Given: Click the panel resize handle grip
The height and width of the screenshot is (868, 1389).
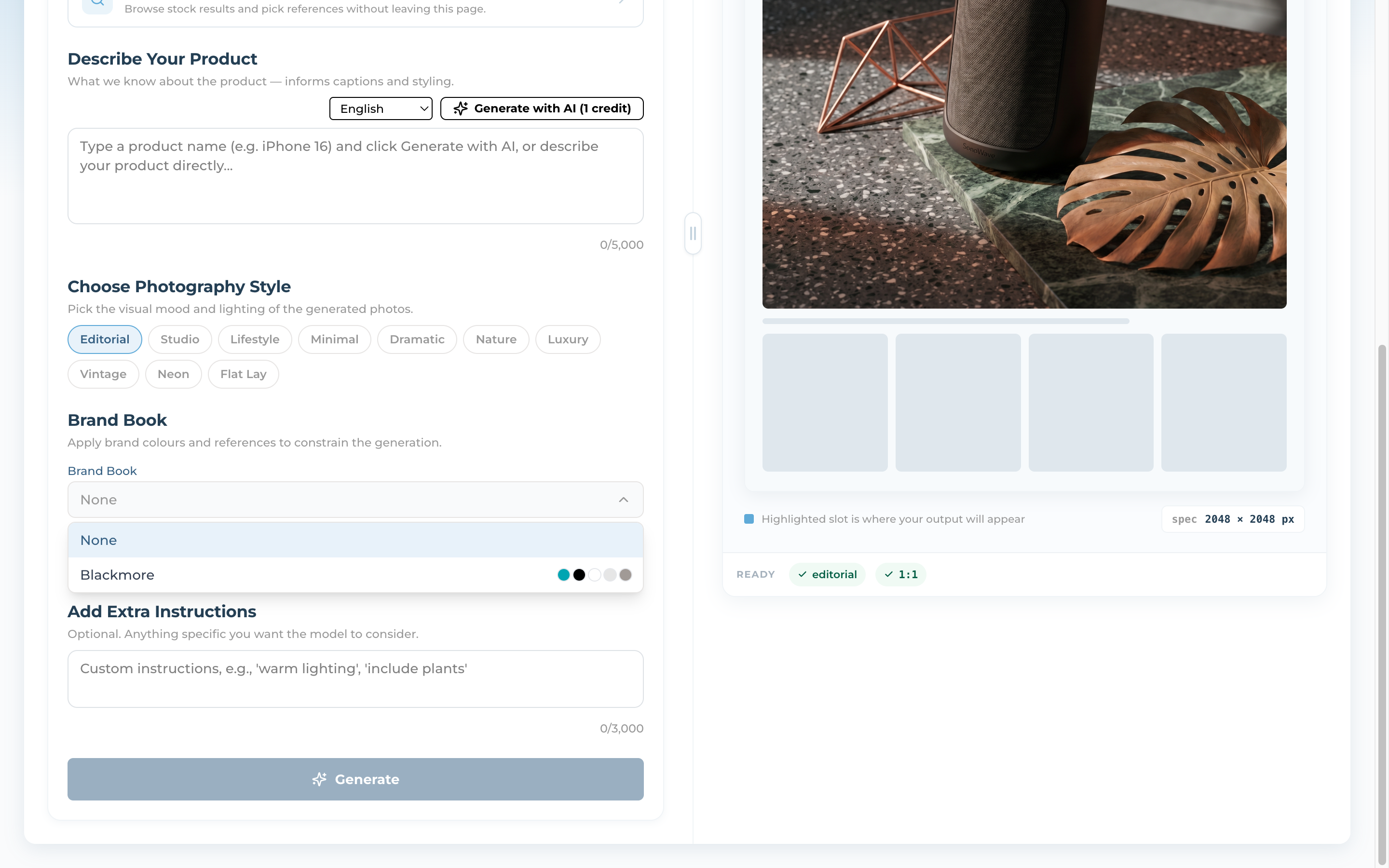Looking at the screenshot, I should click(693, 234).
